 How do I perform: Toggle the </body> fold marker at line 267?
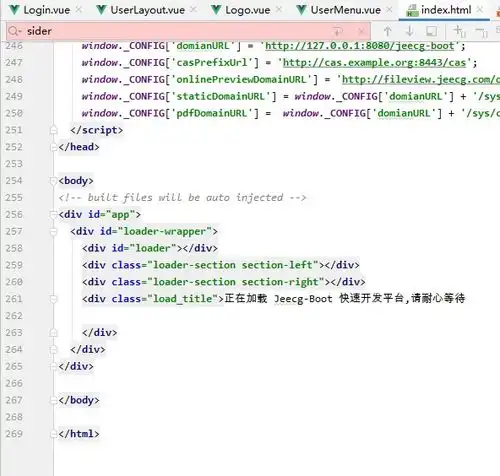pyautogui.click(x=53, y=400)
